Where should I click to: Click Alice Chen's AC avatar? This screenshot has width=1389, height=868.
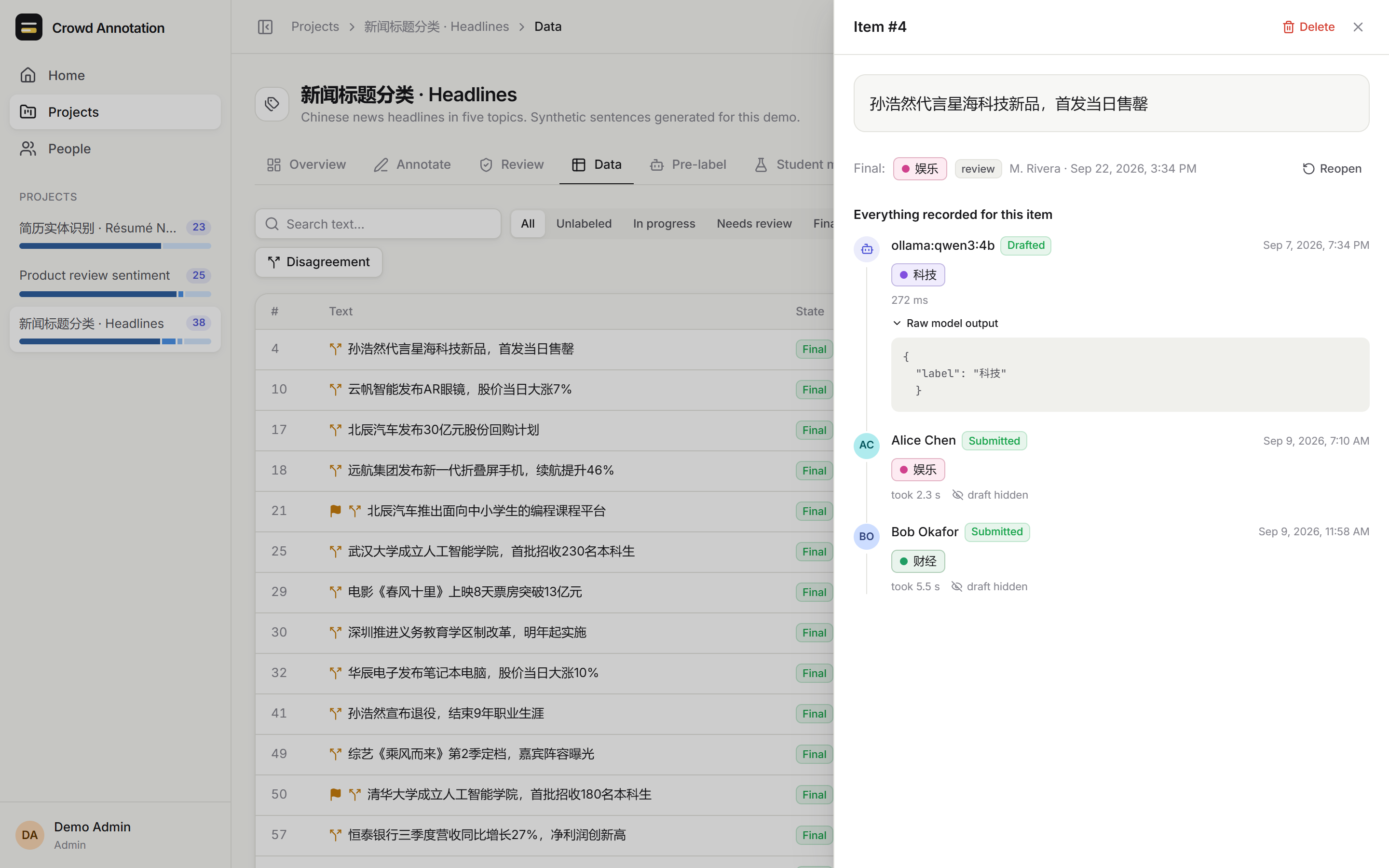(x=867, y=445)
